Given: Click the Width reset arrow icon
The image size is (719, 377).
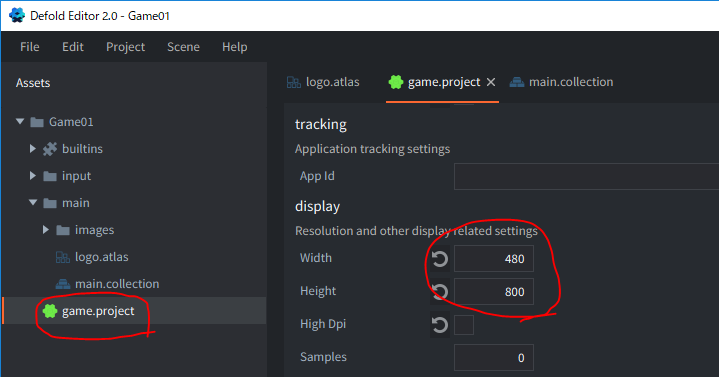Looking at the screenshot, I should click(x=440, y=259).
